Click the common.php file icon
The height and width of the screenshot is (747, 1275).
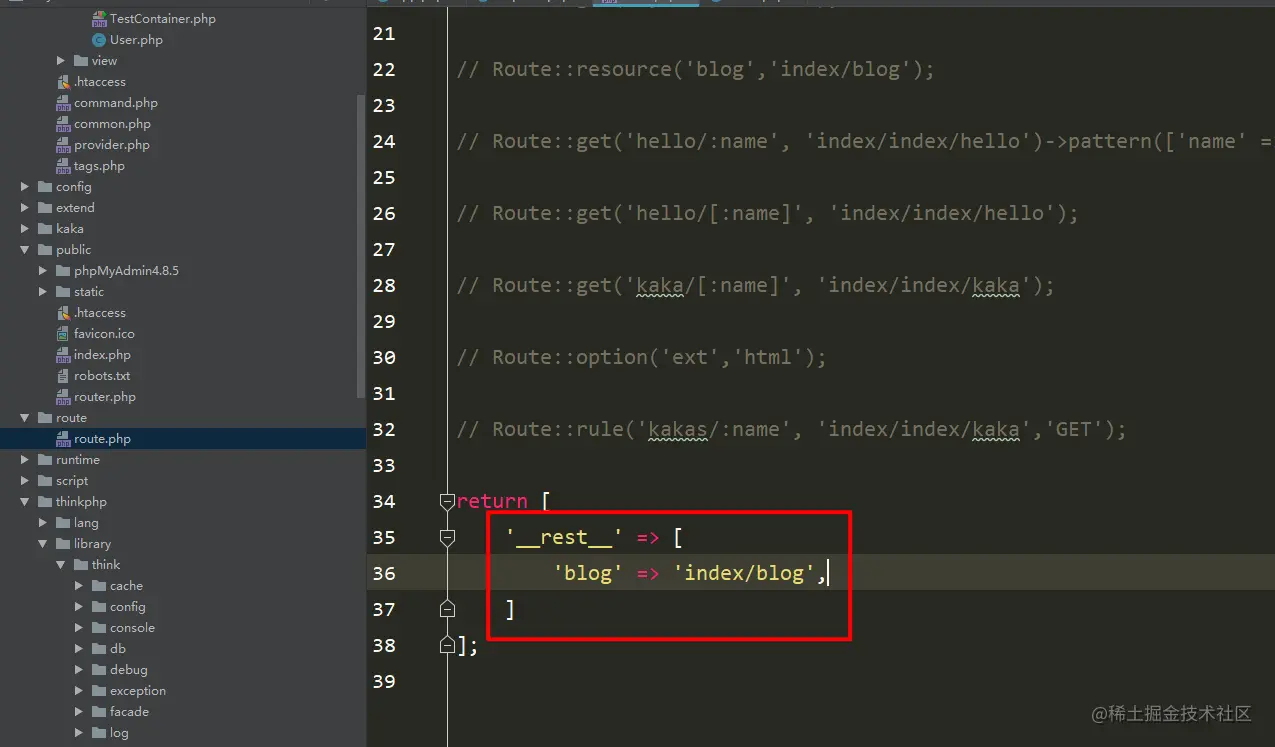(x=64, y=124)
